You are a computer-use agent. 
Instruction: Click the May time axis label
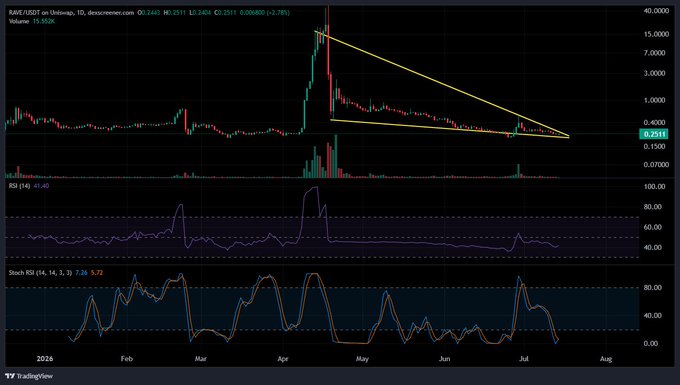[x=362, y=359]
